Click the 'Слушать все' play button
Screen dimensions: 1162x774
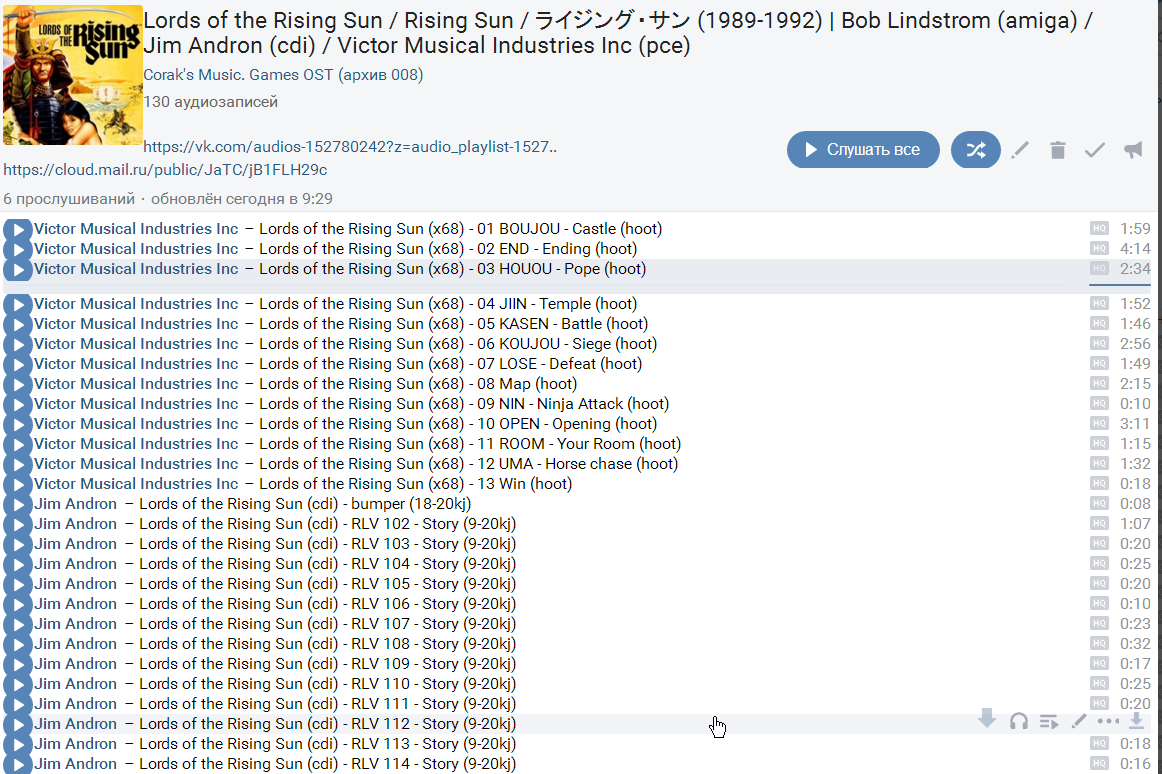[x=863, y=150]
